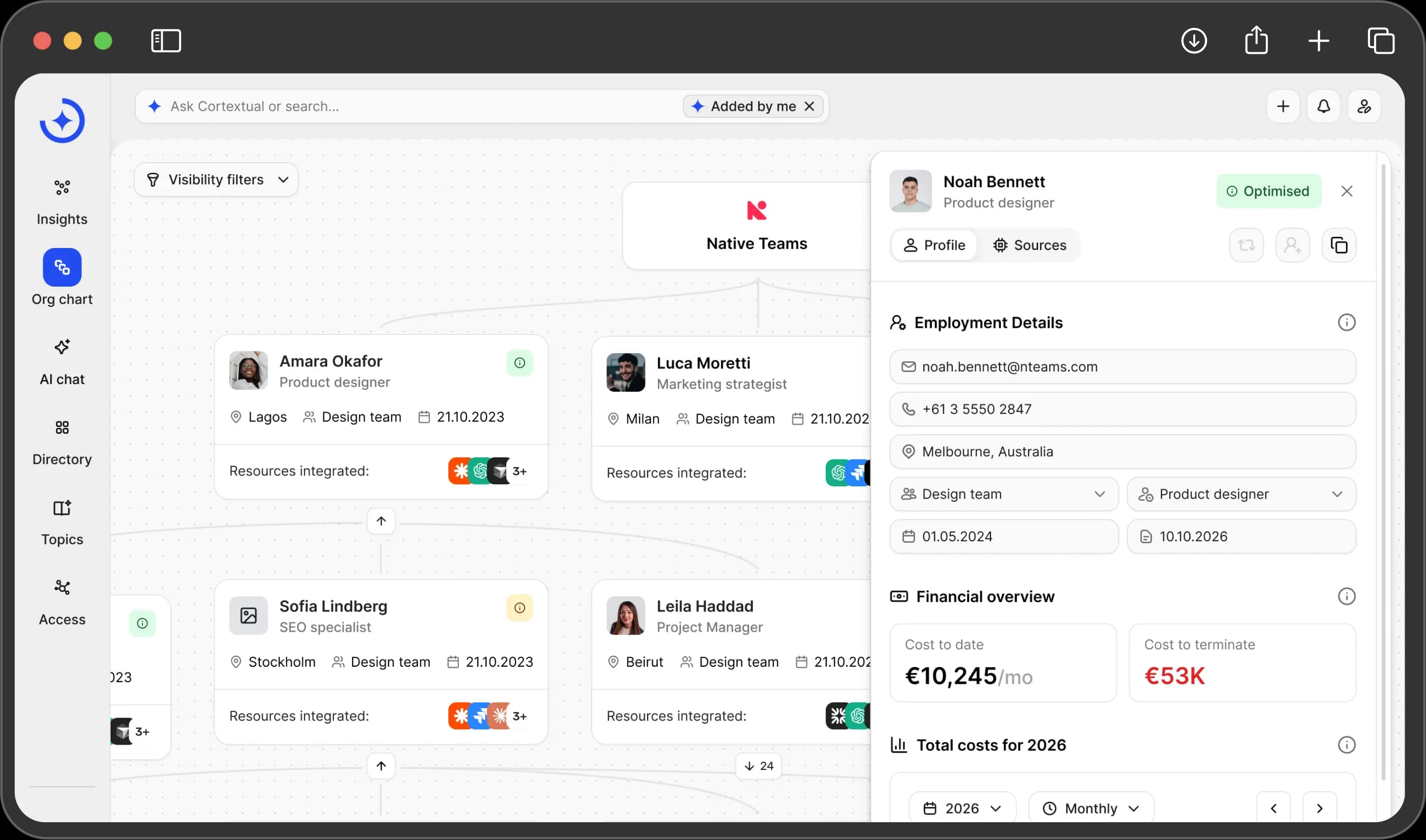
Task: Show browser tab overview icon
Action: (1381, 41)
